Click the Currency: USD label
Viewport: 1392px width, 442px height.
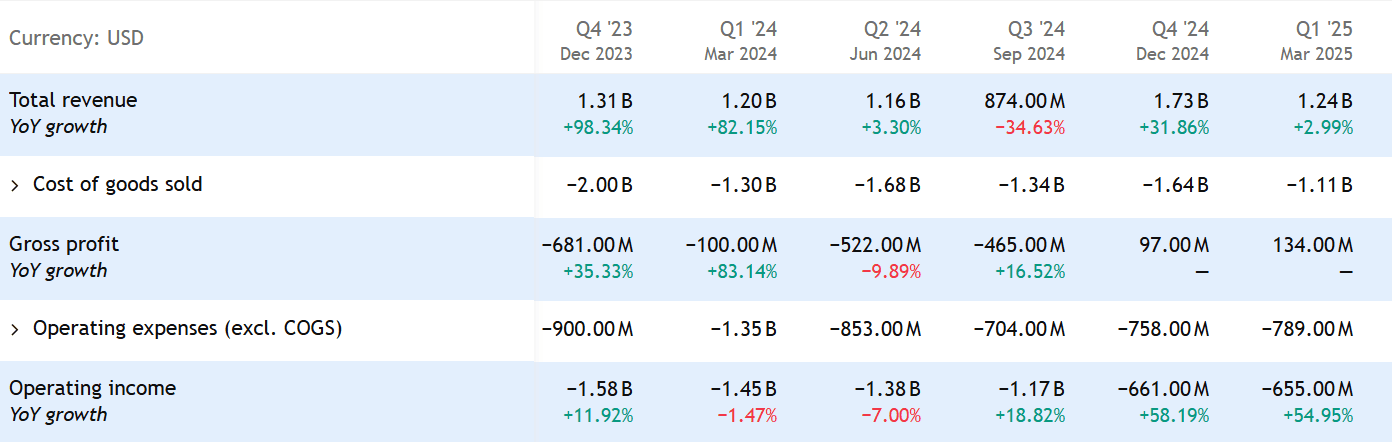pyautogui.click(x=76, y=39)
